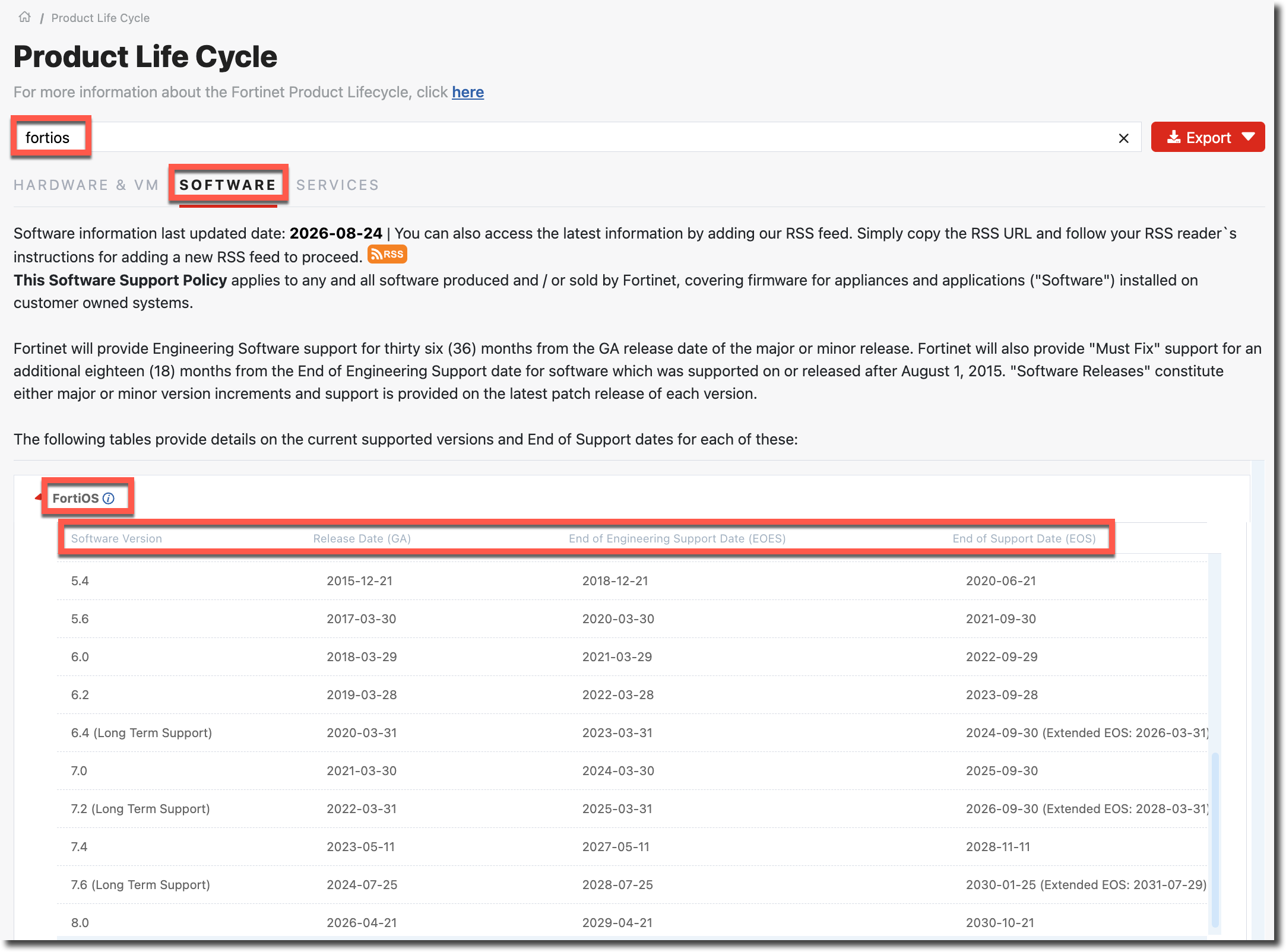Viewport: 1286px width, 952px height.
Task: Sort by Software Version column header
Action: click(116, 538)
